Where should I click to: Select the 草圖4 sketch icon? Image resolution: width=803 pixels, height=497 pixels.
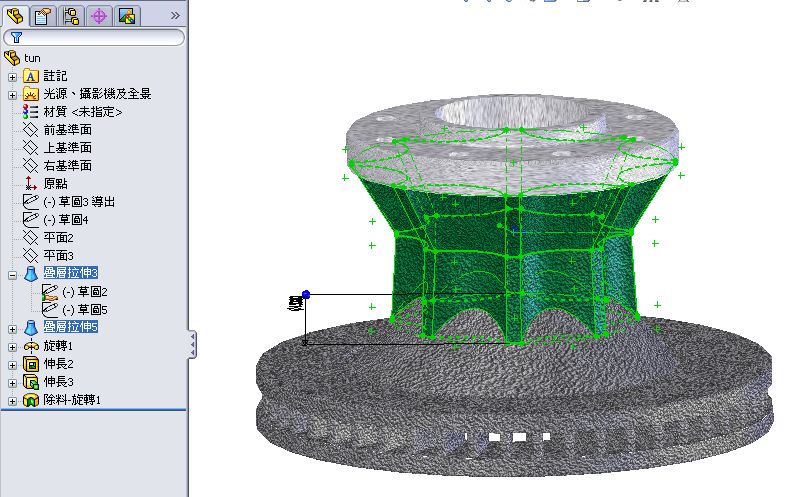(31, 219)
